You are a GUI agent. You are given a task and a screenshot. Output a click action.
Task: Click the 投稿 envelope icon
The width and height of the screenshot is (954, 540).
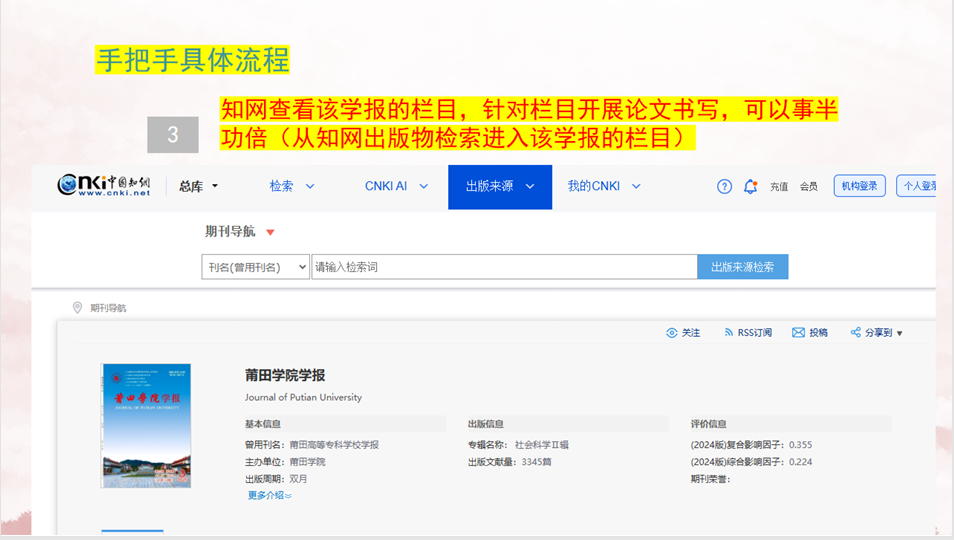click(798, 333)
